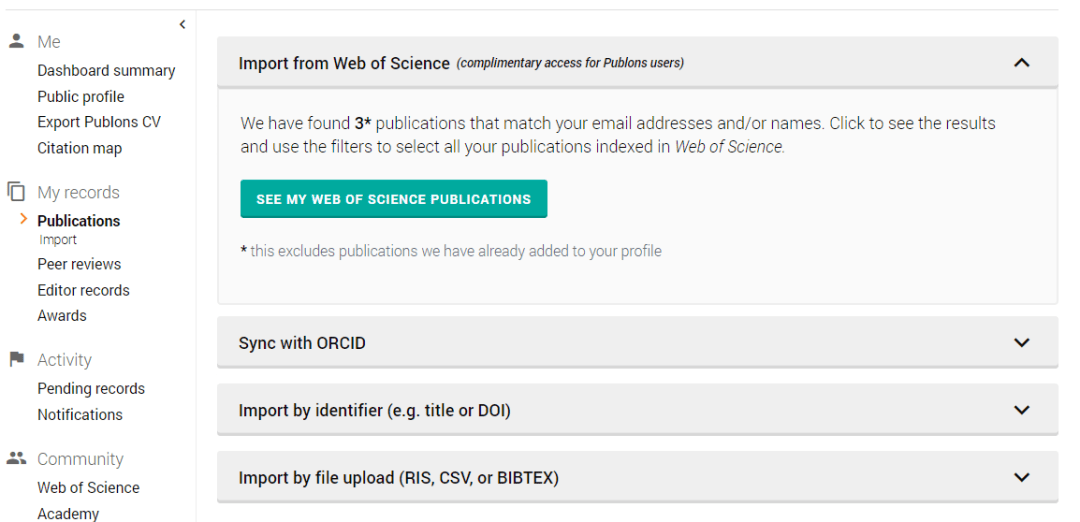Screen dimensions: 1080x522
Task: Select the Awards sidebar item
Action: [62, 315]
